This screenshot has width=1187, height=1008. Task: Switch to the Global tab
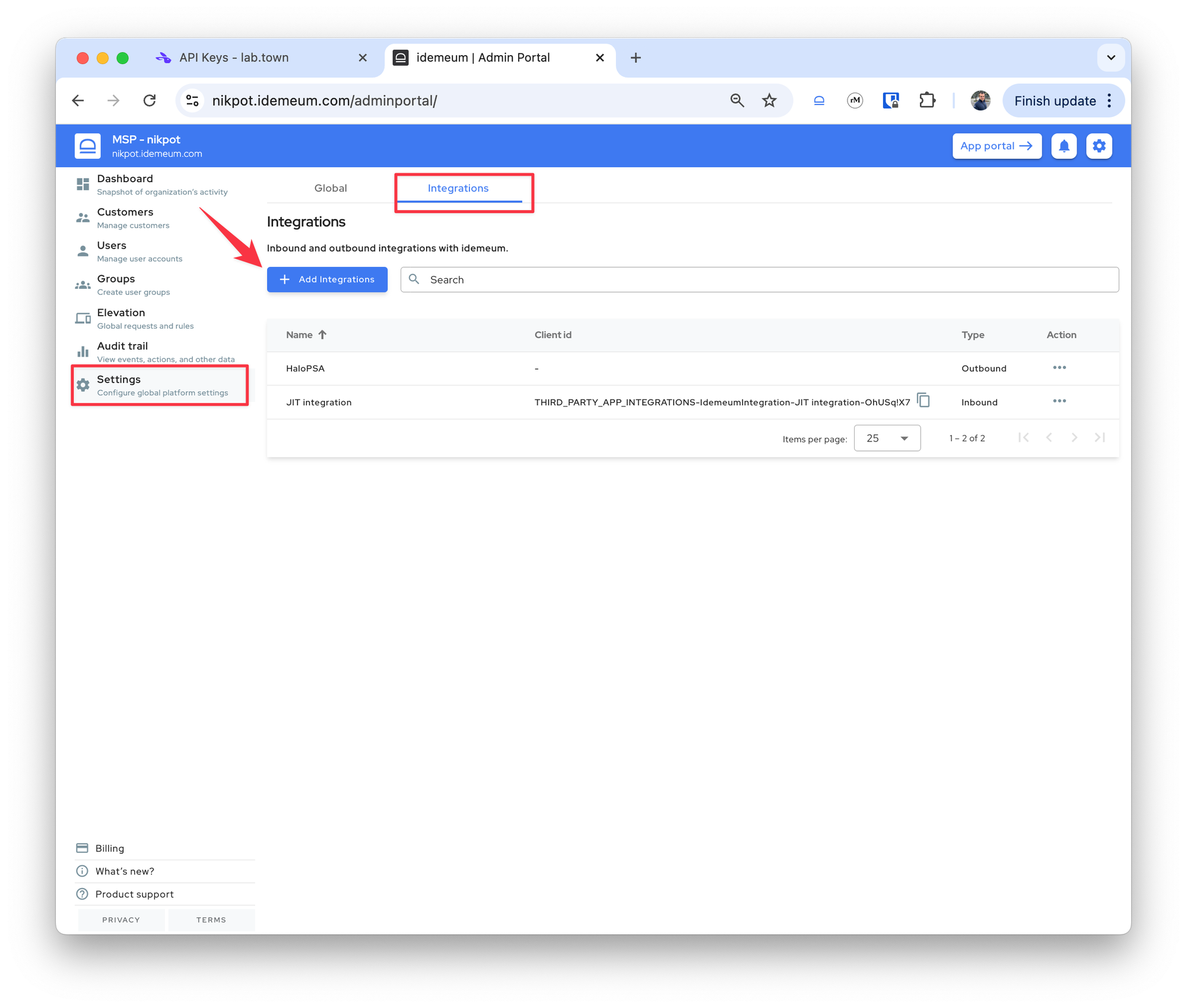click(331, 188)
